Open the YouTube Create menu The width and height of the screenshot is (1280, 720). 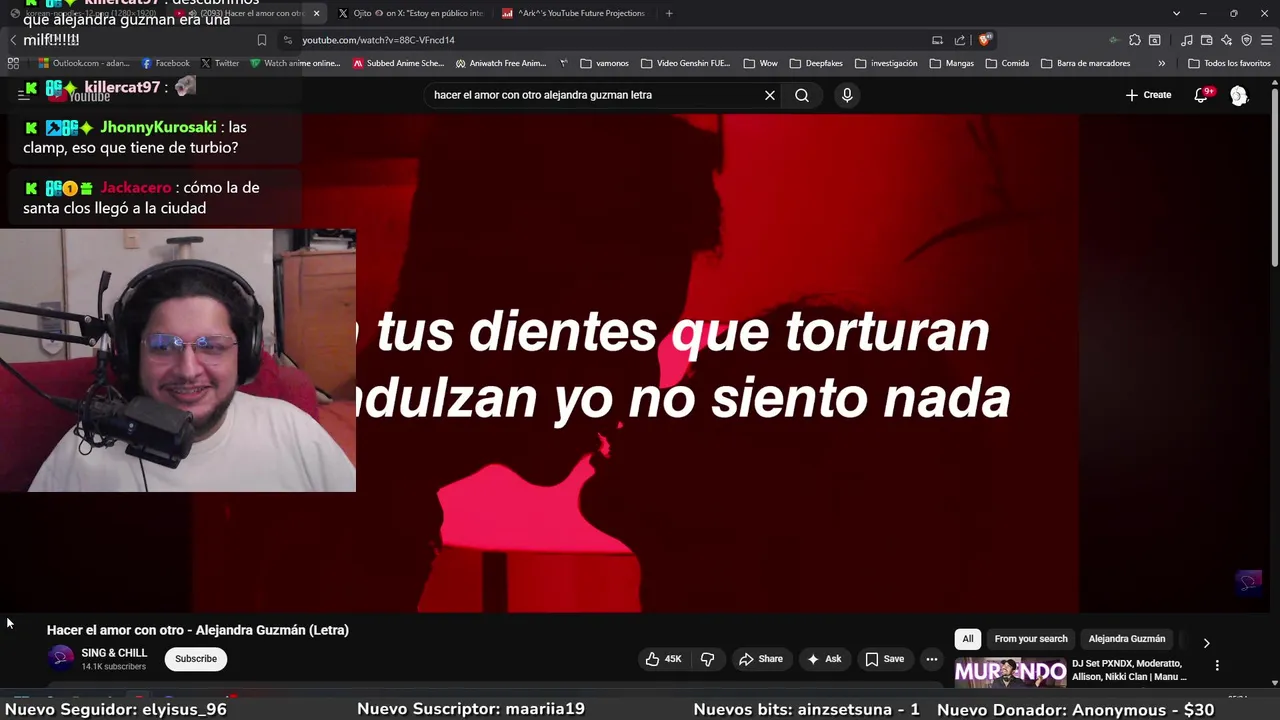pyautogui.click(x=1148, y=95)
